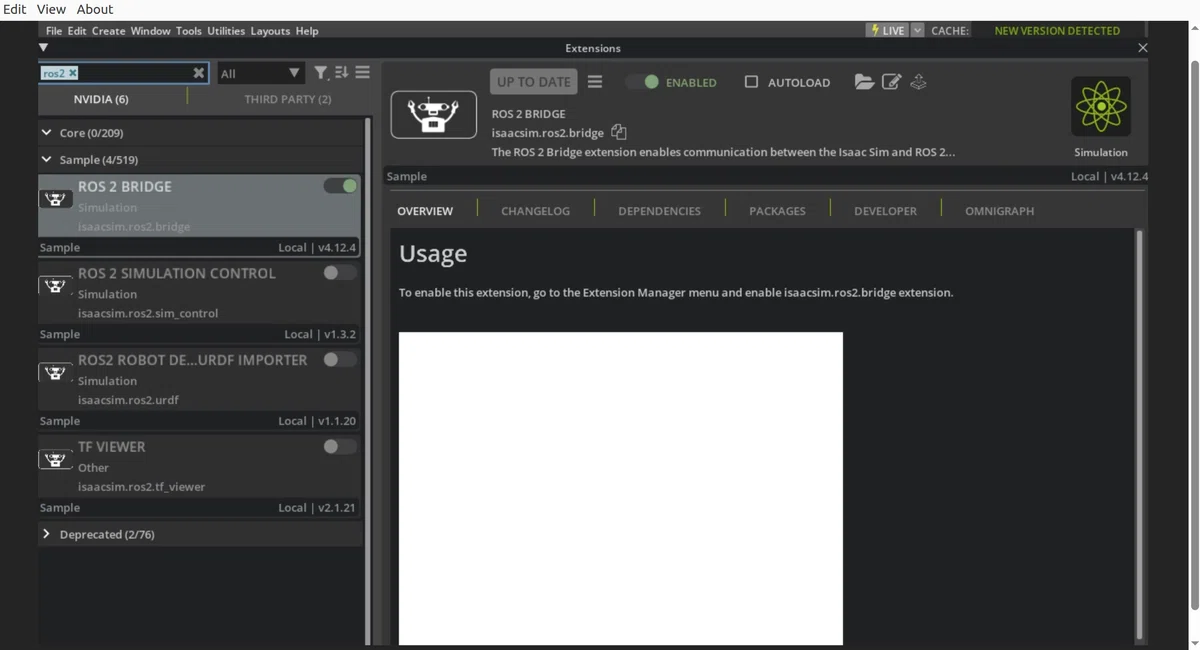Enable the ROS 2 Simulation Control extension
This screenshot has width=1200, height=650.
point(340,273)
